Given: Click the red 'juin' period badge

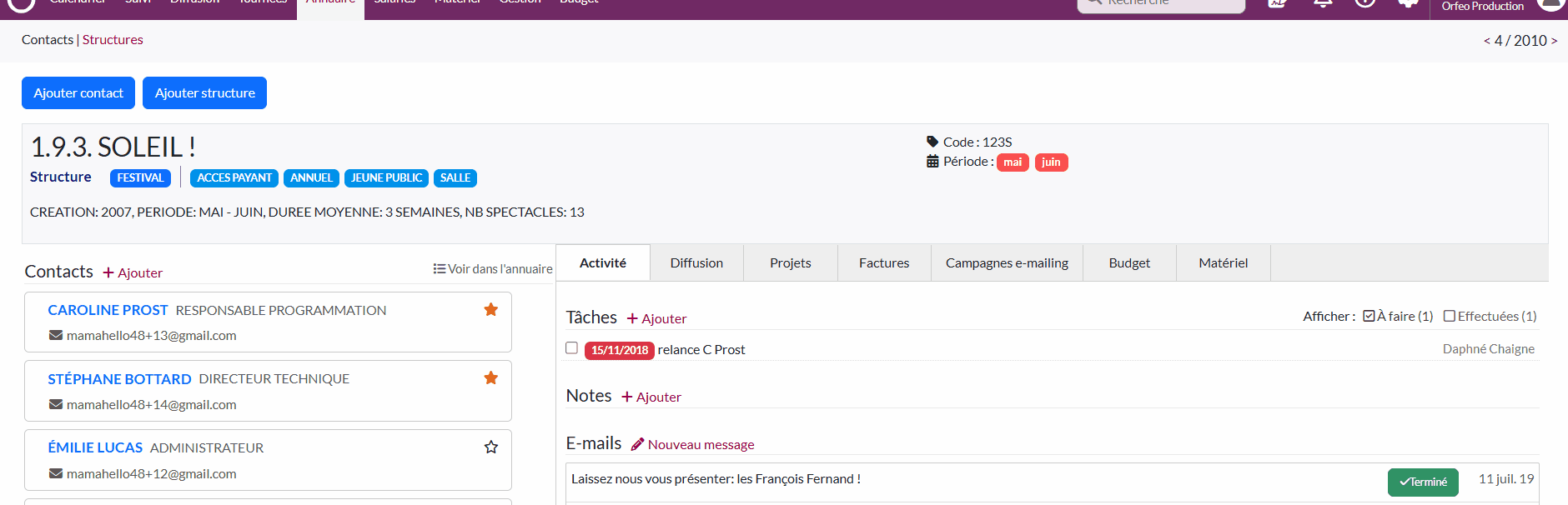Looking at the screenshot, I should 1051,162.
